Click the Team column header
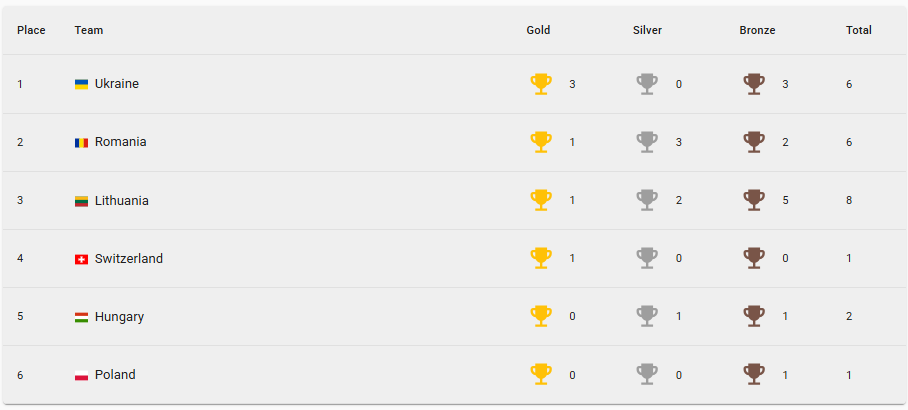The height and width of the screenshot is (410, 908). point(88,30)
